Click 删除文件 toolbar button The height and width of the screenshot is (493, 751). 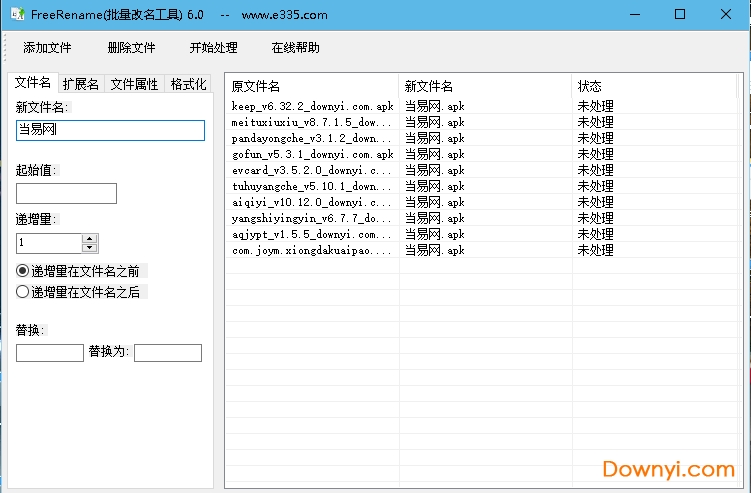(131, 47)
